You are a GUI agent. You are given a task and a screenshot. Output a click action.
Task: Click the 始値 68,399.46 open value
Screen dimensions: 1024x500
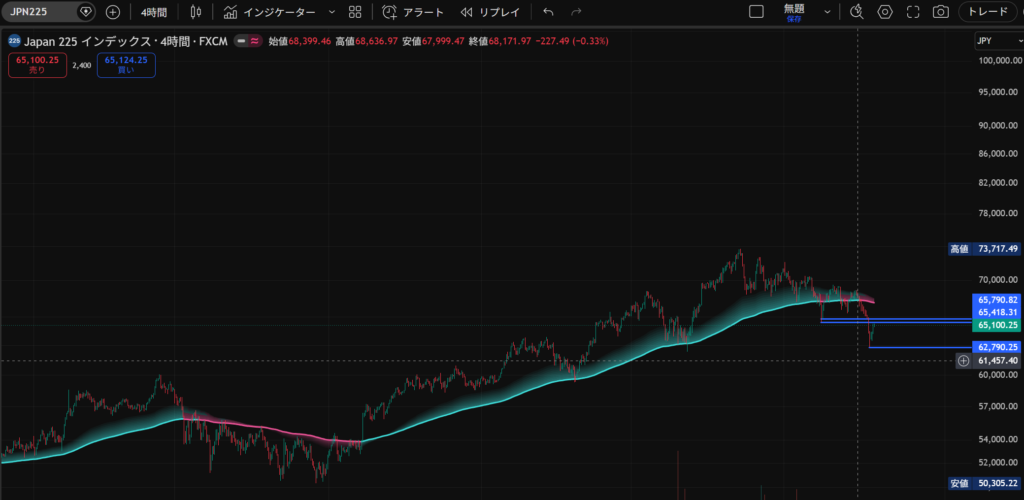tap(301, 40)
